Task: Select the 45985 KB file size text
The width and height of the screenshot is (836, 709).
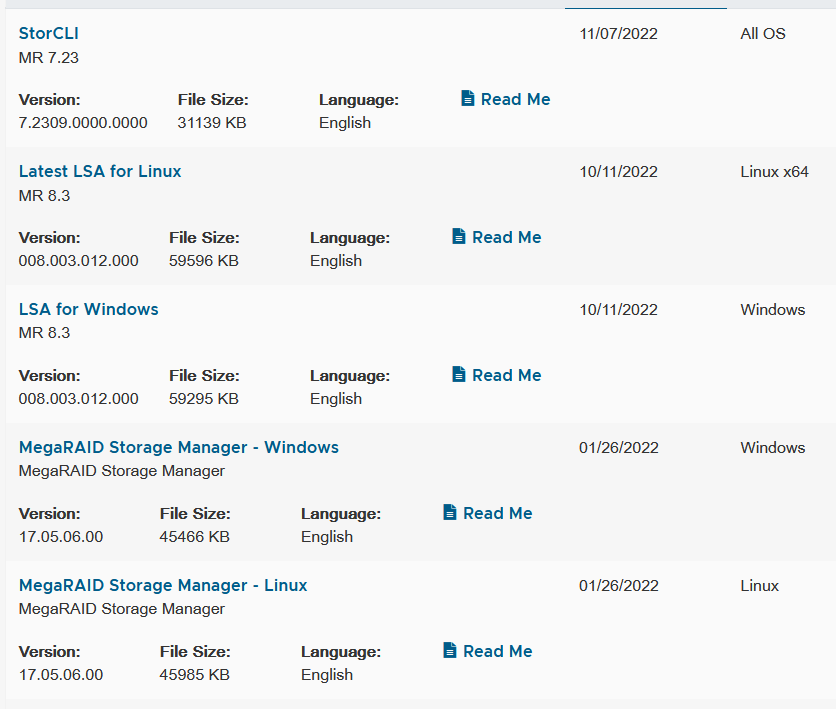Action: pos(194,675)
